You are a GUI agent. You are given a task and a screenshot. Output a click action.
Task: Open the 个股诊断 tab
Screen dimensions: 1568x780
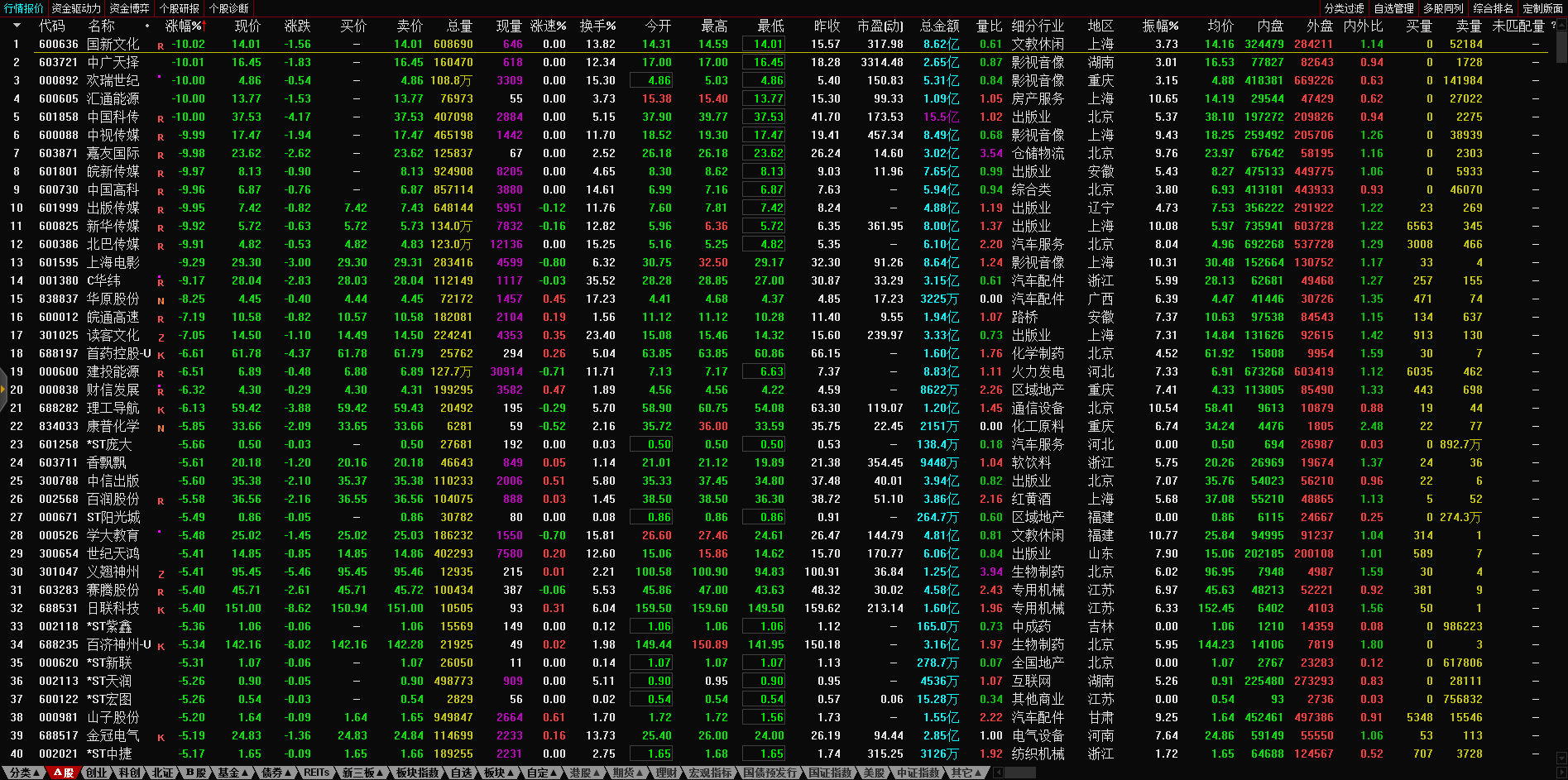pyautogui.click(x=229, y=8)
